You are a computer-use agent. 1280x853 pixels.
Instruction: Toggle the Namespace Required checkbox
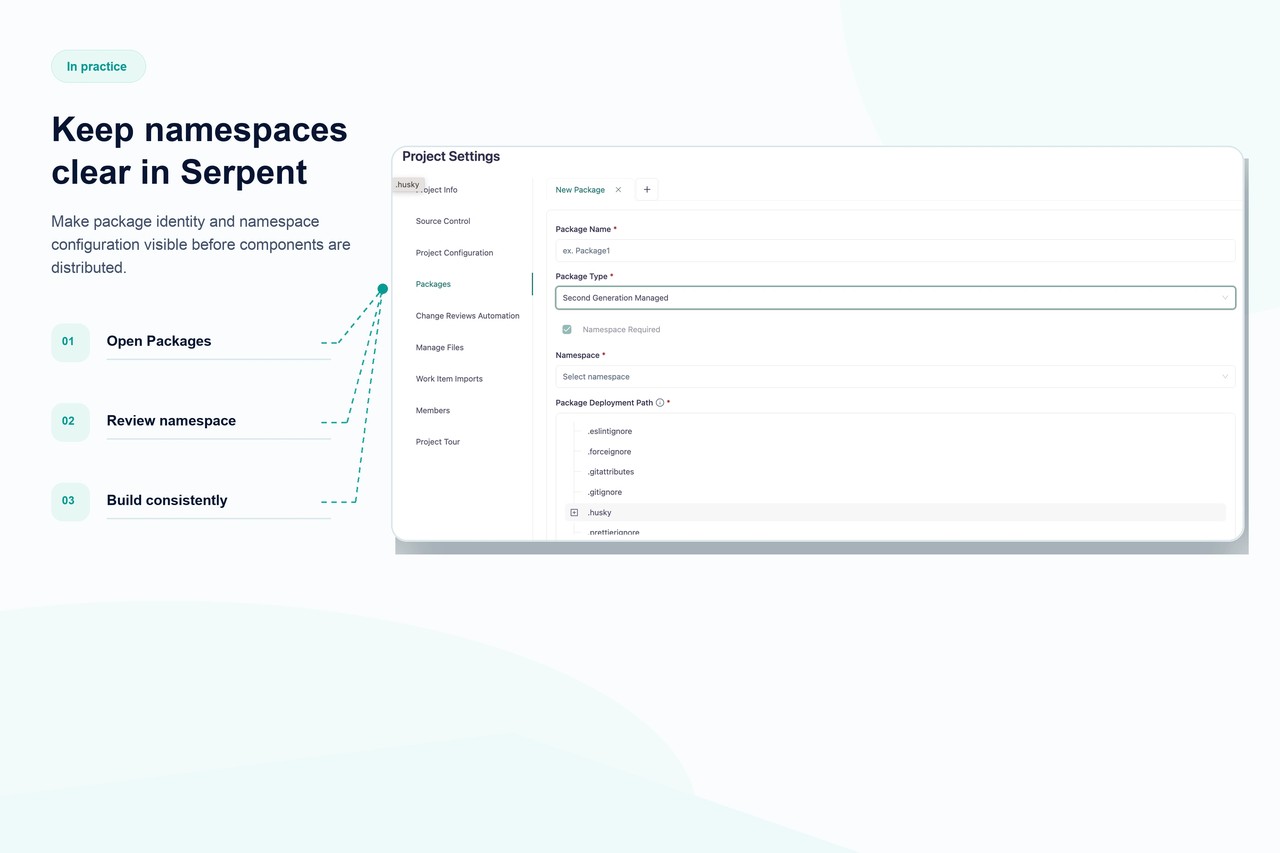(x=567, y=329)
